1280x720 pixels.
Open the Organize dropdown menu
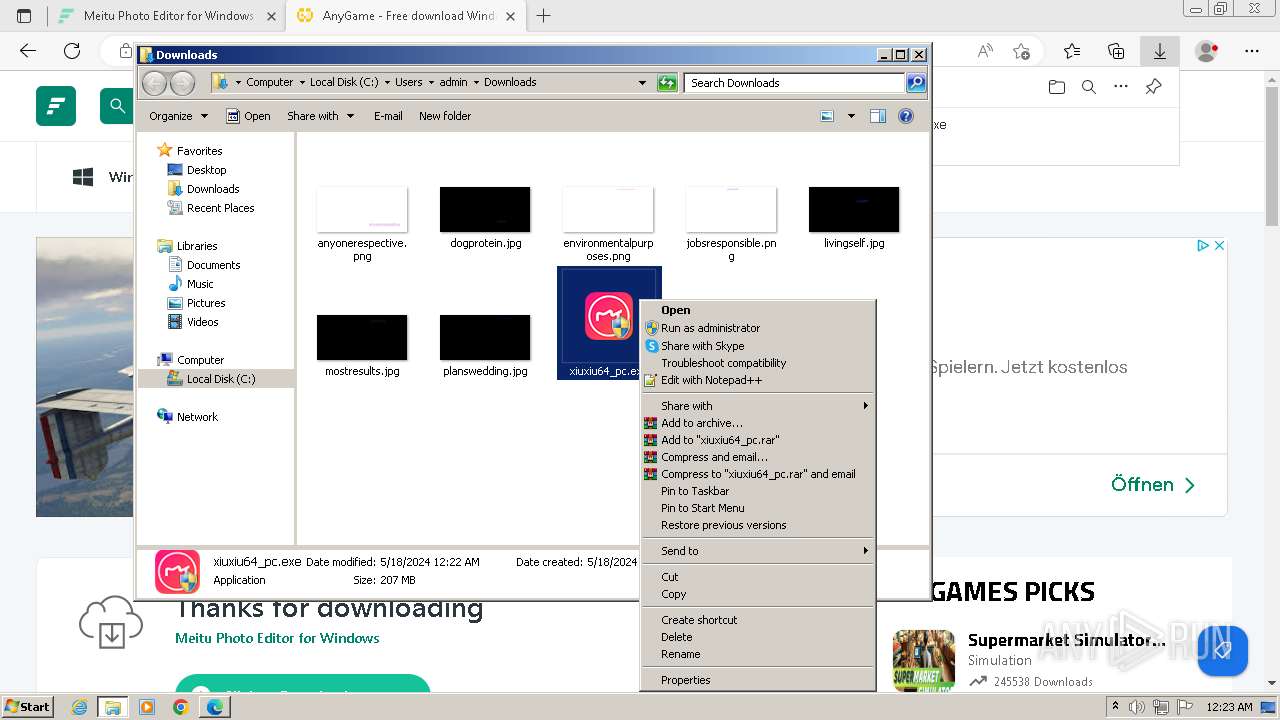coord(178,116)
